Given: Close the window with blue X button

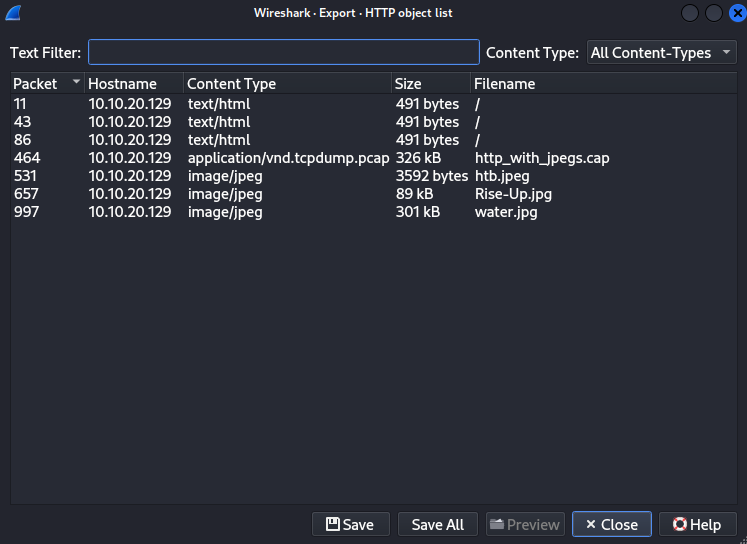Looking at the screenshot, I should pyautogui.click(x=737, y=13).
